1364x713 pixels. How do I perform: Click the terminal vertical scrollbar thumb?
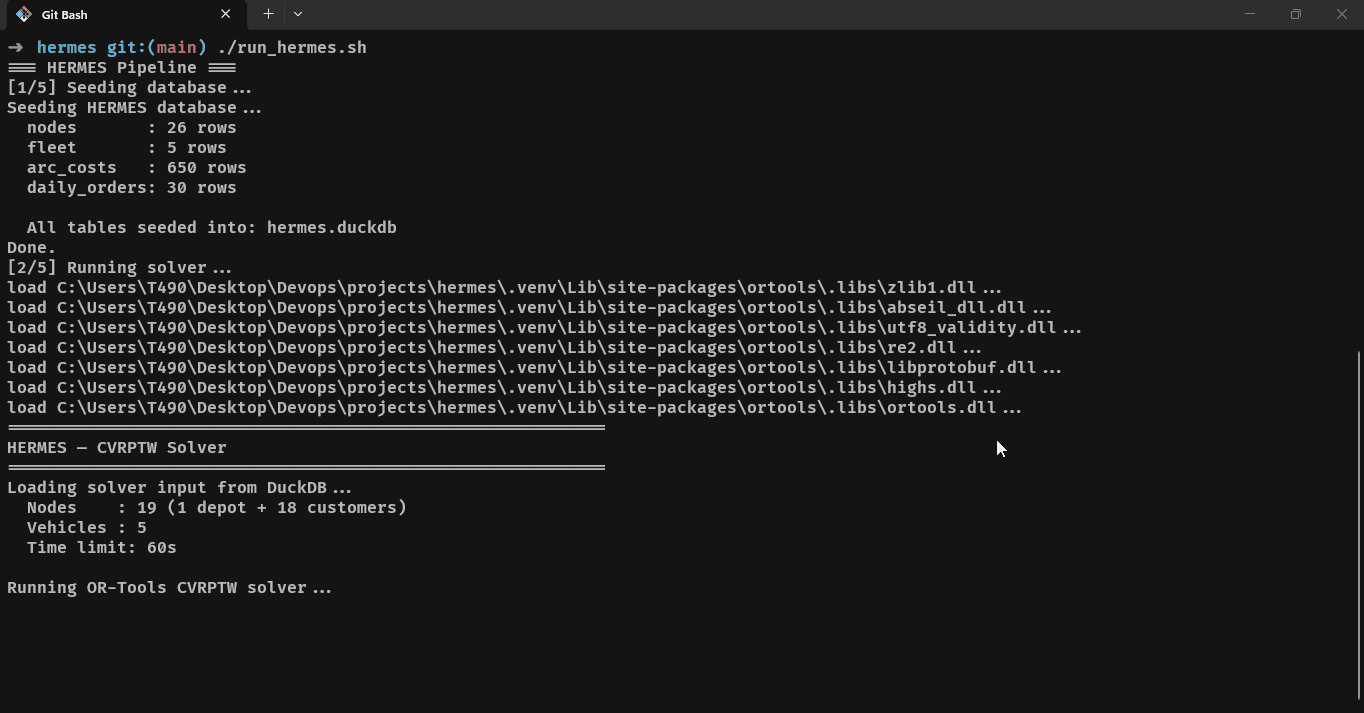[x=1358, y=525]
